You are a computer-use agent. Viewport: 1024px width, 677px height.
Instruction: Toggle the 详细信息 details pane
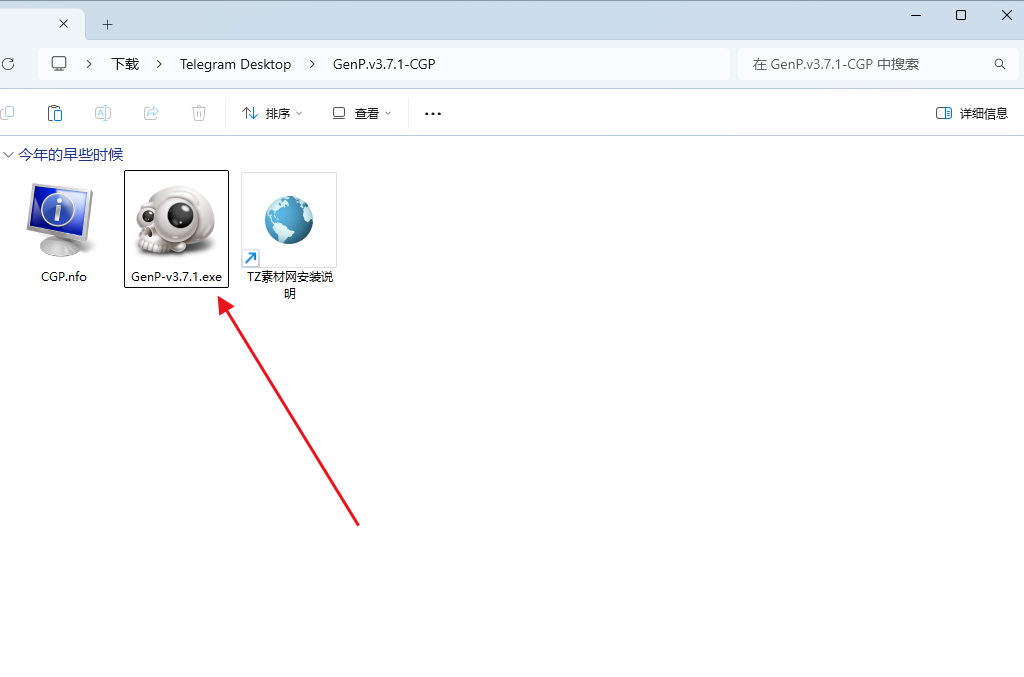(x=971, y=114)
